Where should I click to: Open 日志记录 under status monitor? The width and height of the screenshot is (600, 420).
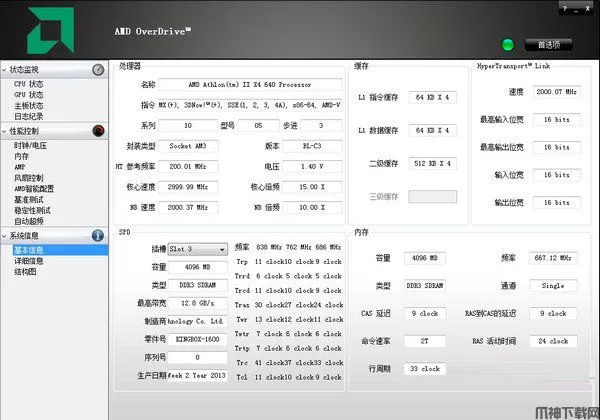(29, 115)
